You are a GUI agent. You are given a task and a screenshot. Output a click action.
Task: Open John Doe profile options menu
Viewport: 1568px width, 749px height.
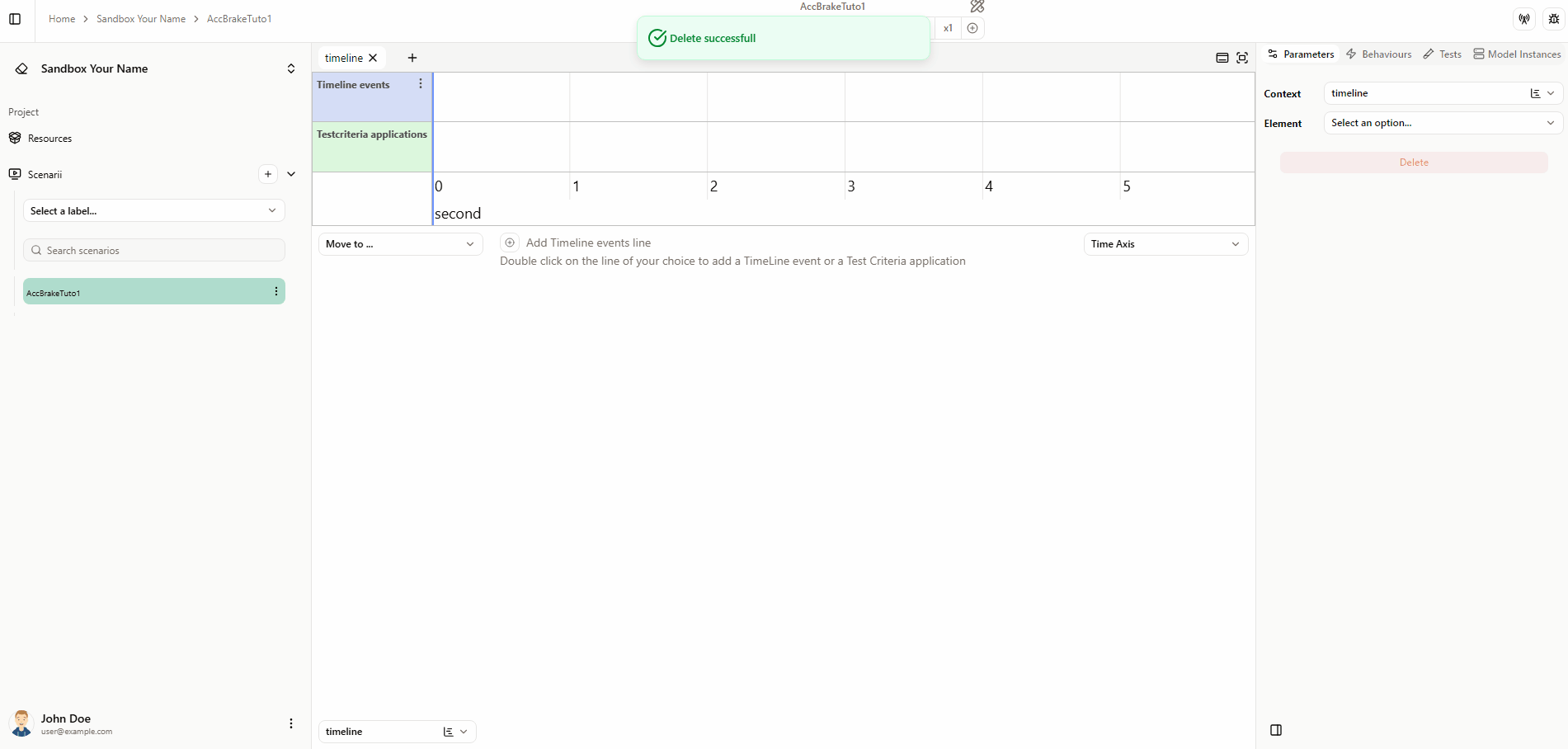[291, 723]
